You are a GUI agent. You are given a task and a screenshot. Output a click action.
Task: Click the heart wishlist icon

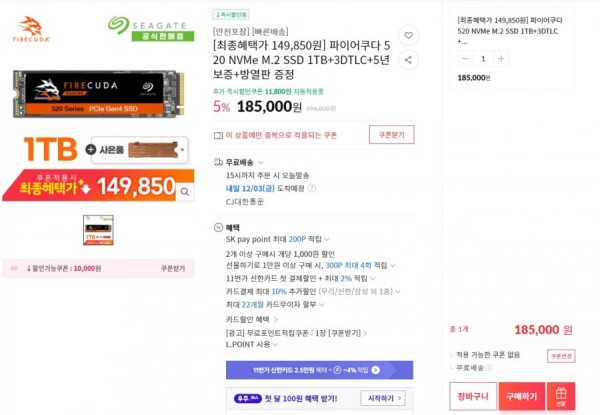click(408, 36)
